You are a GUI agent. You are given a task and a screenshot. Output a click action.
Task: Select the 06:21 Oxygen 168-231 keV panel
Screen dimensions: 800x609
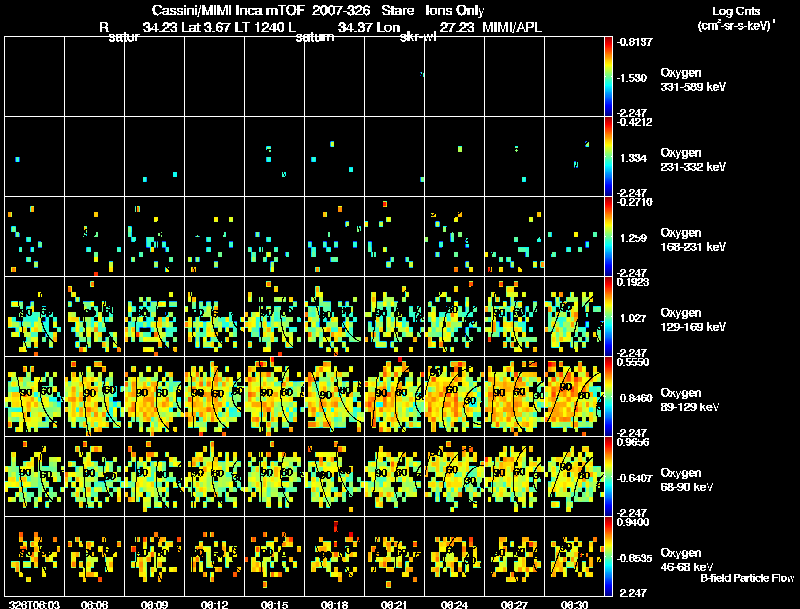(x=394, y=236)
